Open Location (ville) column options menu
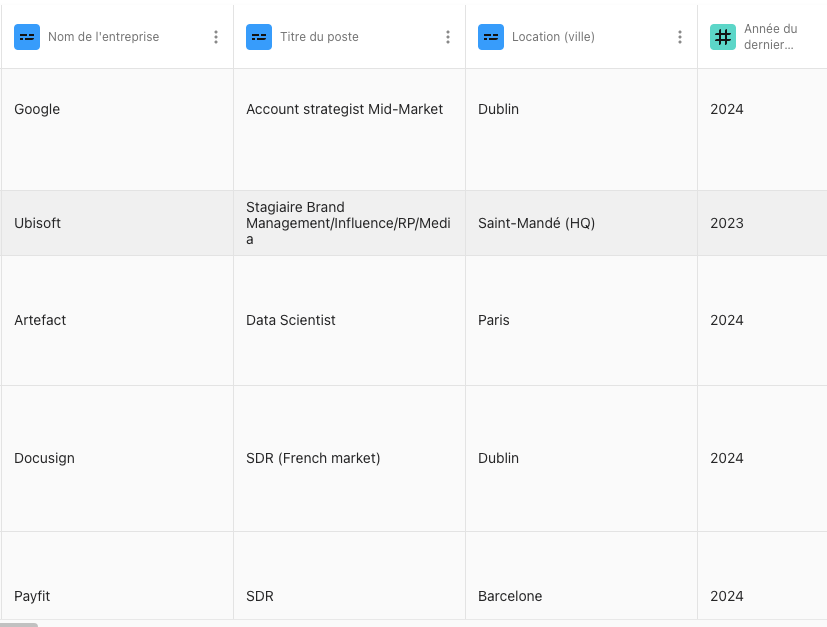This screenshot has height=627, width=827. [680, 37]
